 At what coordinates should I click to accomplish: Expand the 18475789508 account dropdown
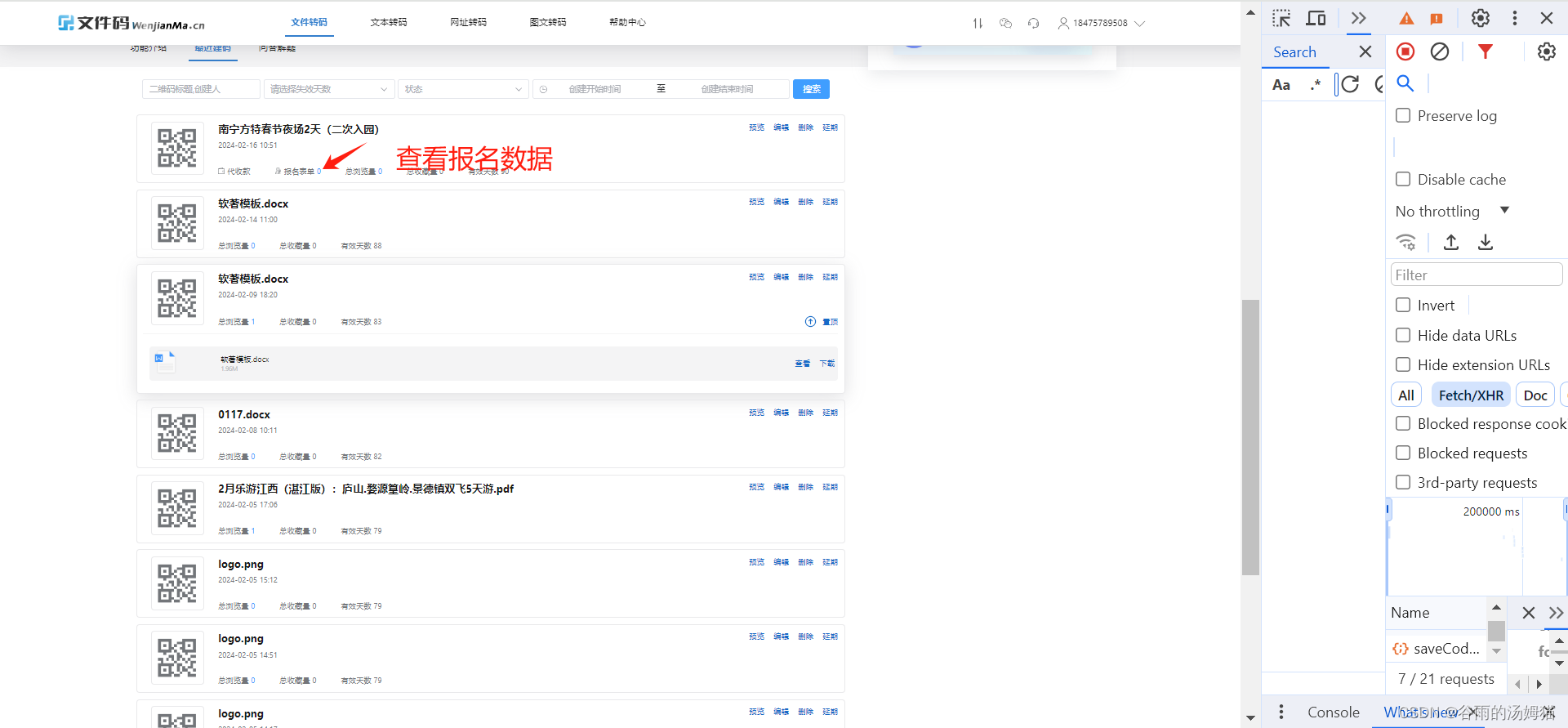[1102, 23]
